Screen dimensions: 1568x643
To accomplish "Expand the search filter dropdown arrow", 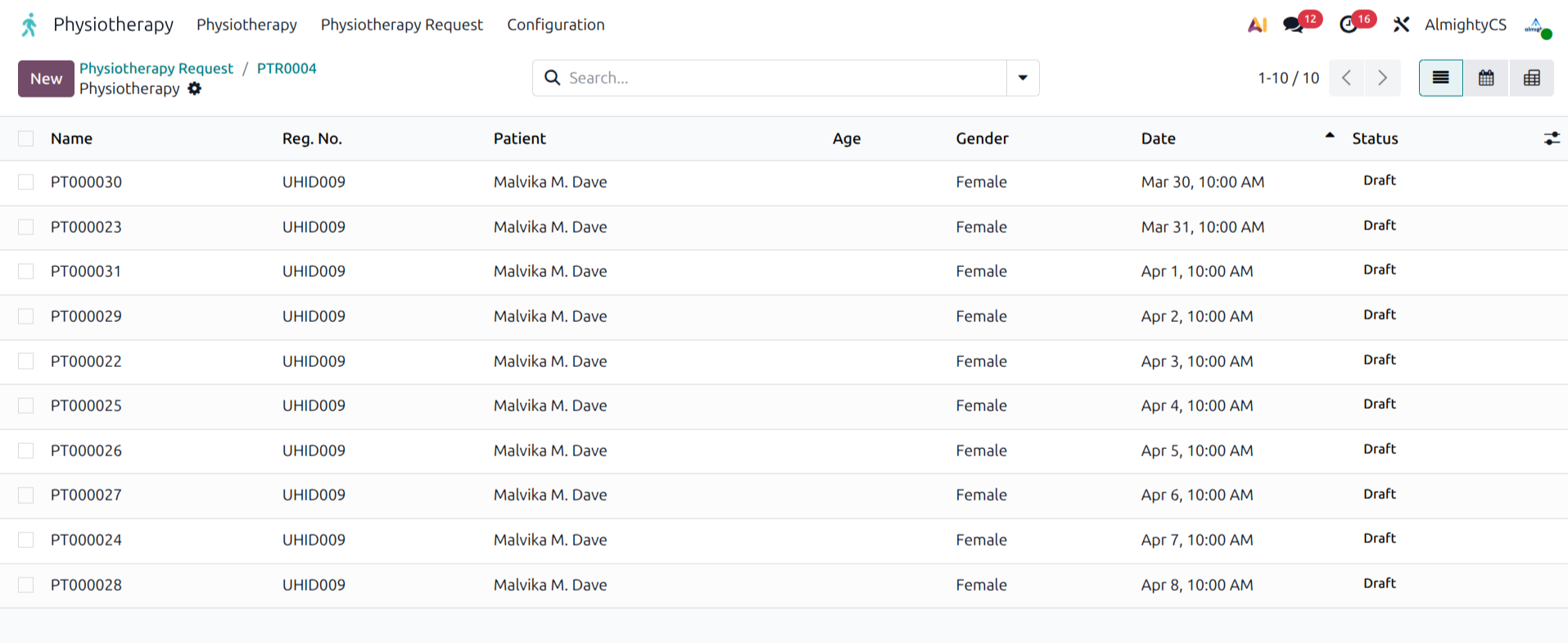I will [1023, 78].
